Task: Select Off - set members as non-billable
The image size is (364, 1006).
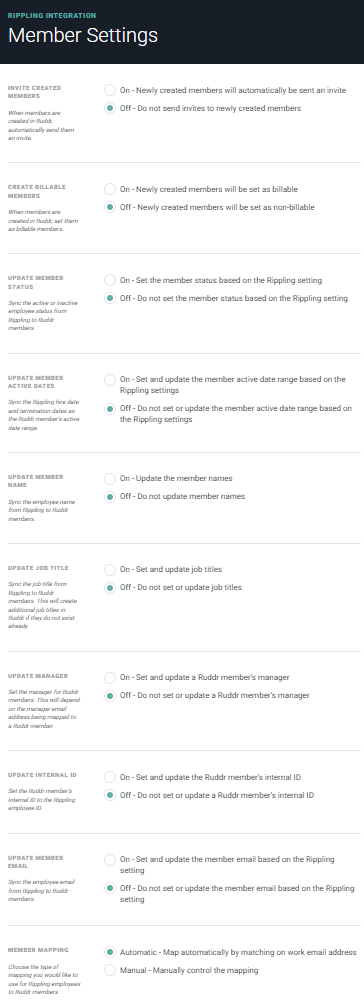Action: 110,207
